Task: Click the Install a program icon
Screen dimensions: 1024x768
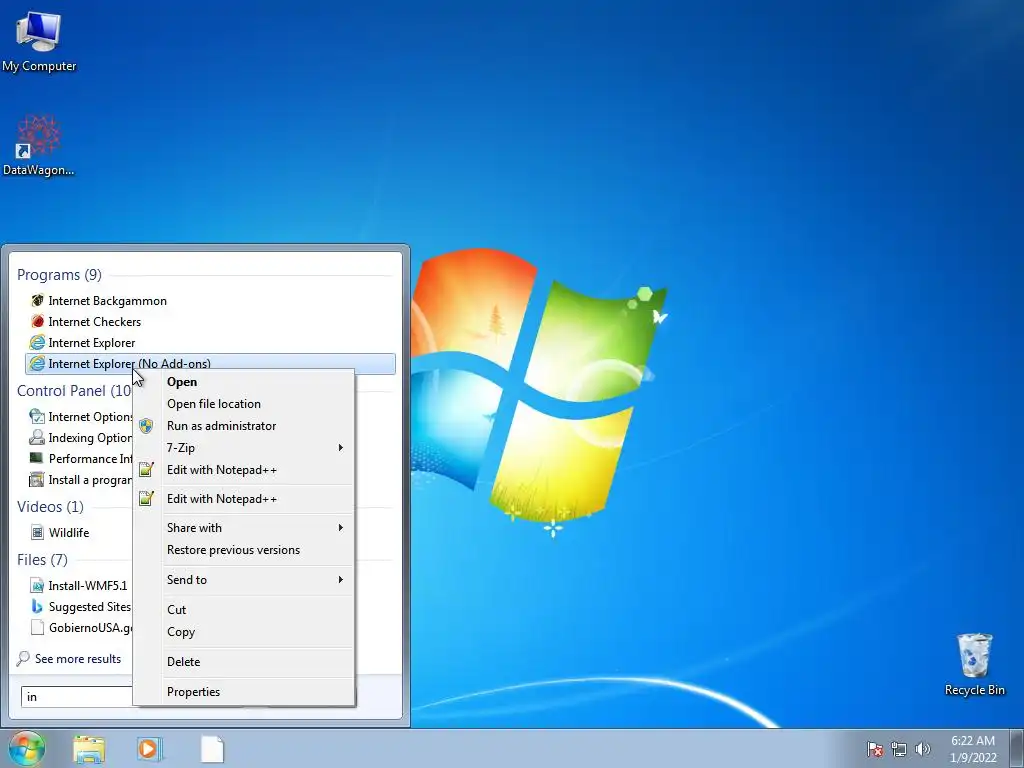Action: coord(37,479)
